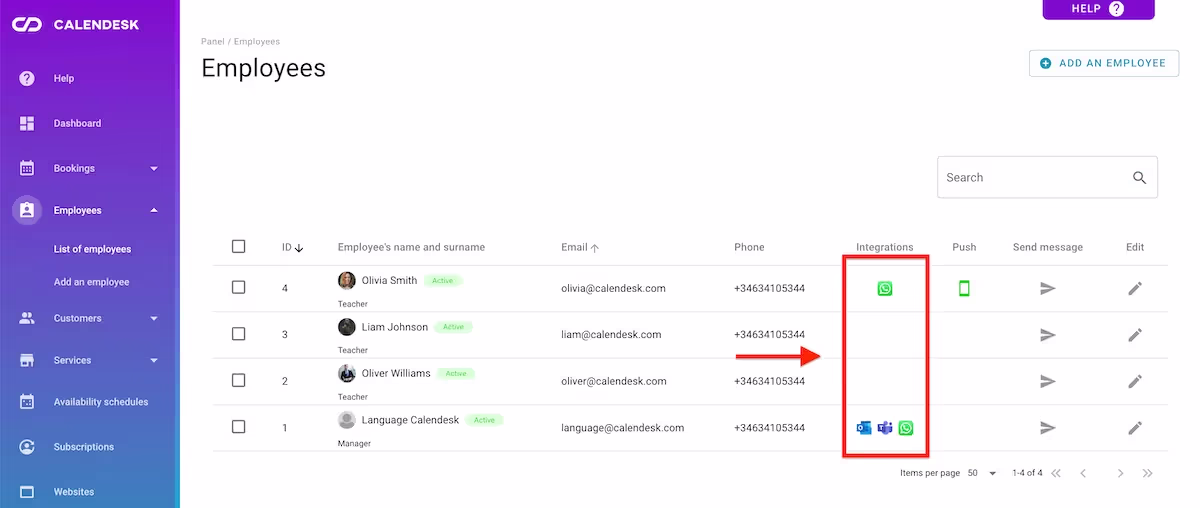This screenshot has width=1200, height=508.
Task: Click the Add an Employee button
Action: (x=1103, y=63)
